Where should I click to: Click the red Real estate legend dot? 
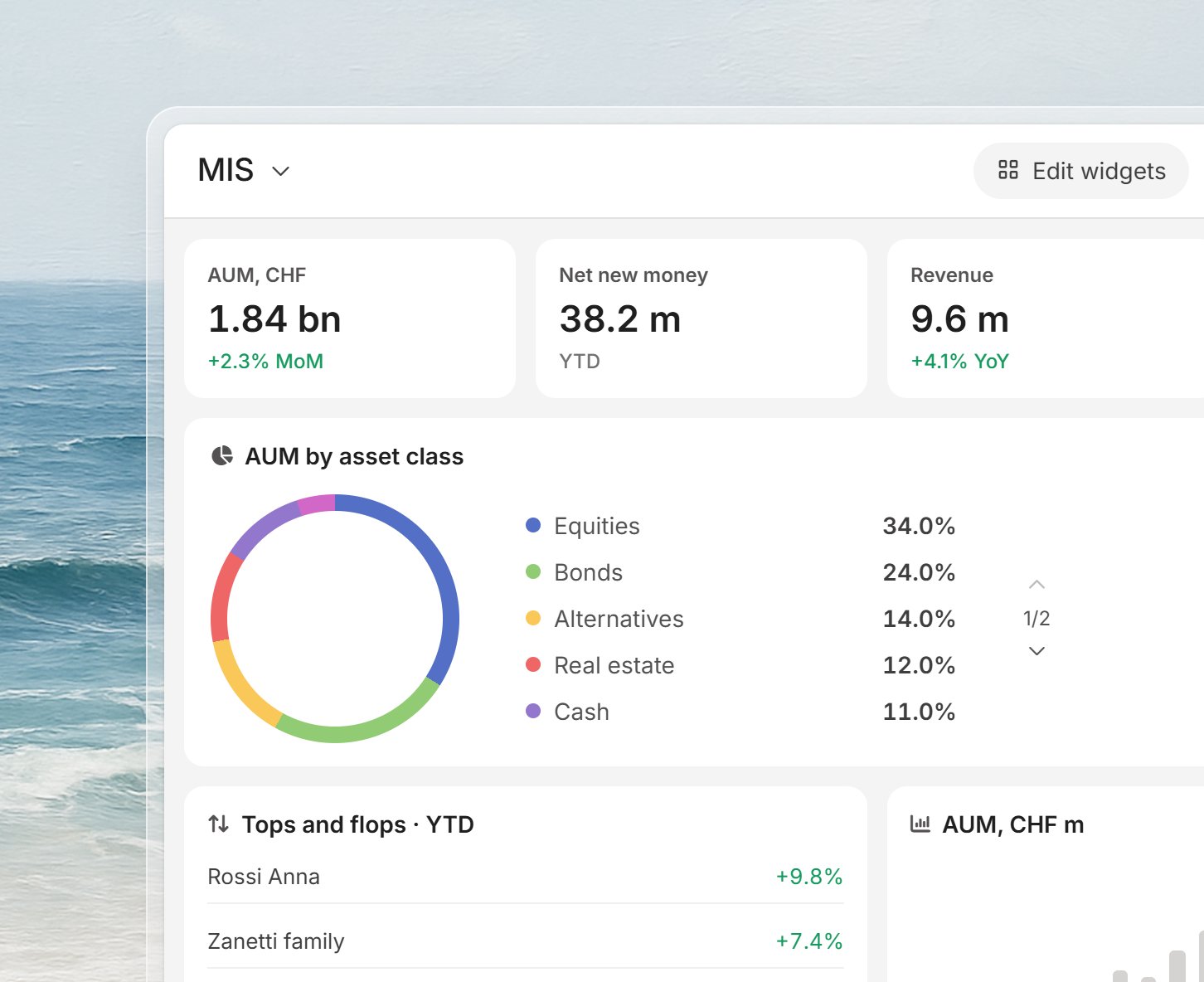click(533, 664)
